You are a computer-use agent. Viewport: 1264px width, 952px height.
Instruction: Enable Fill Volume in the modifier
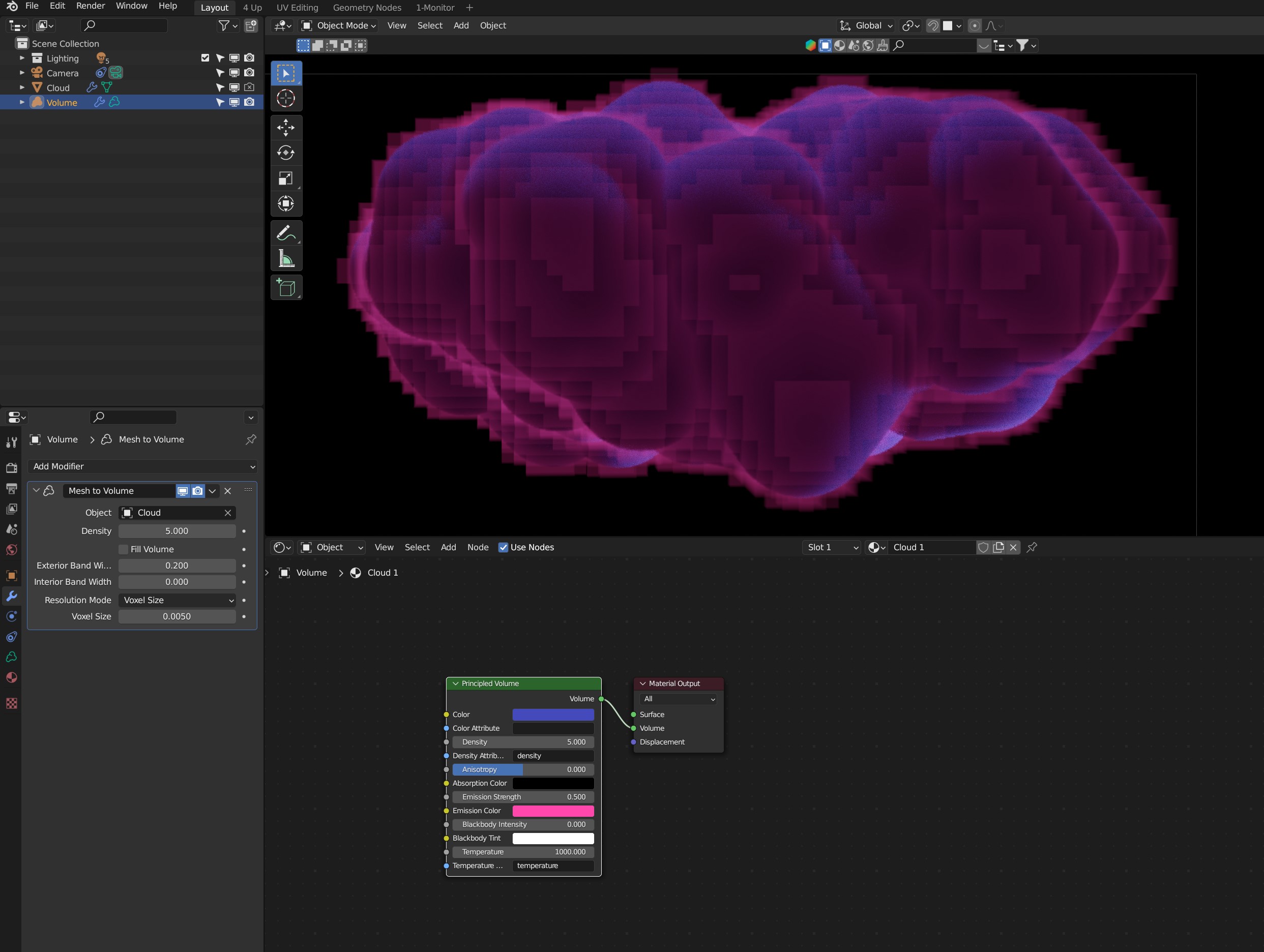tap(124, 549)
